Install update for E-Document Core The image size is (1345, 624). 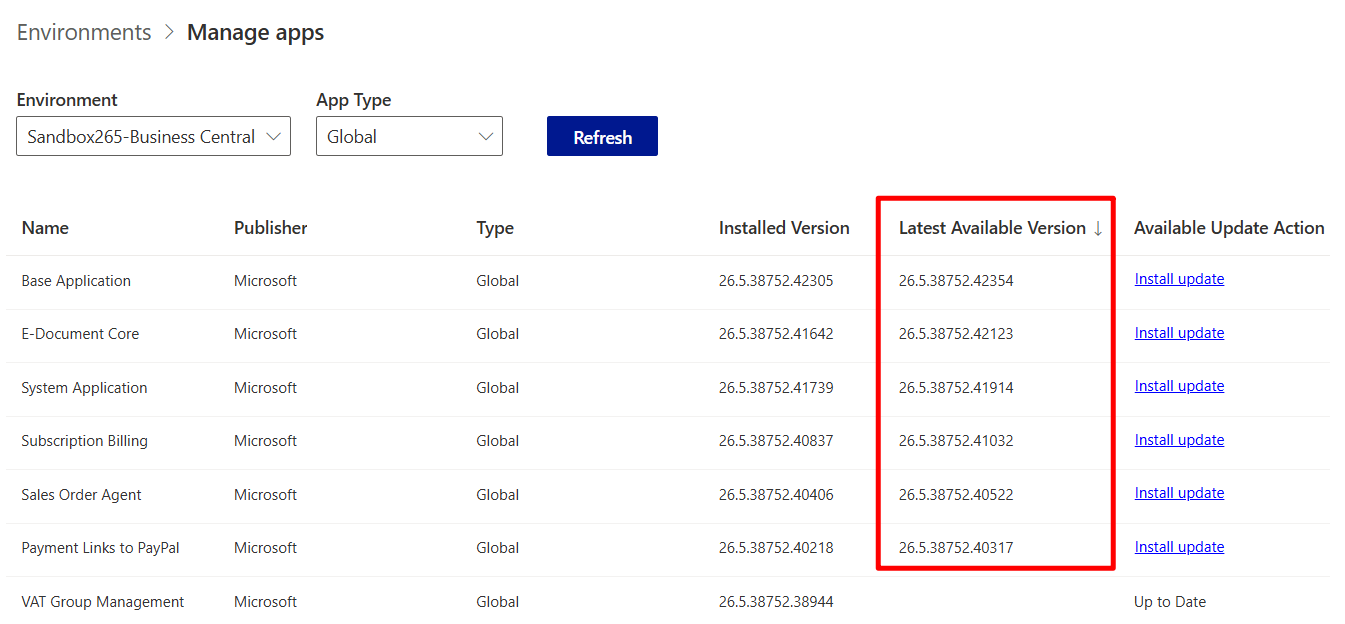tap(1179, 333)
